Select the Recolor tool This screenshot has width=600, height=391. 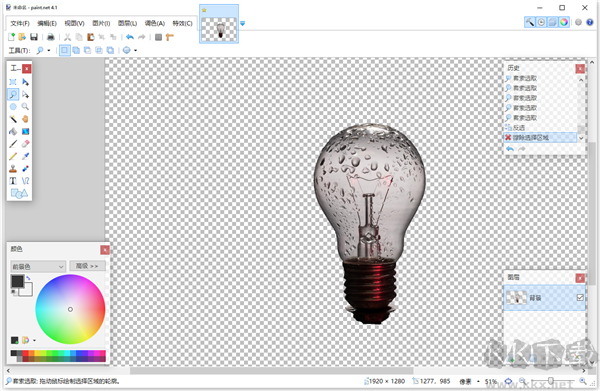point(25,168)
